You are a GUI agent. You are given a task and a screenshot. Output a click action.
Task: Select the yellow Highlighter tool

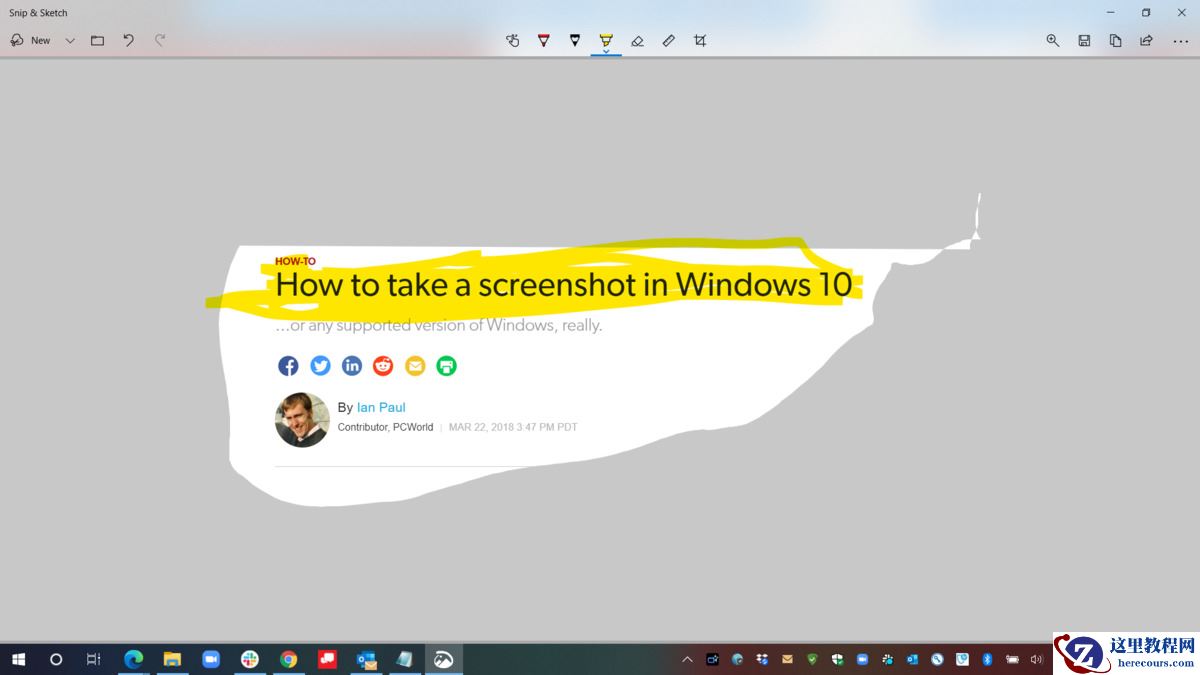coord(605,40)
